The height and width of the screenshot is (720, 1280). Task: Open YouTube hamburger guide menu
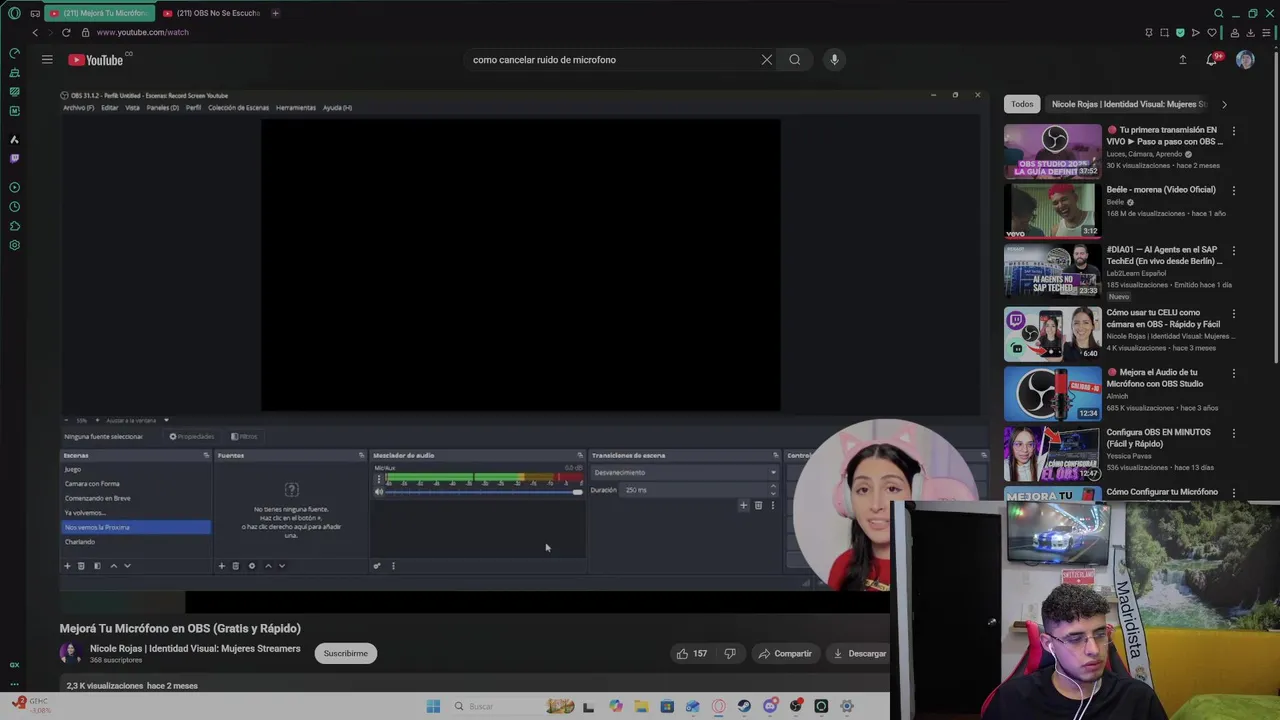47,60
